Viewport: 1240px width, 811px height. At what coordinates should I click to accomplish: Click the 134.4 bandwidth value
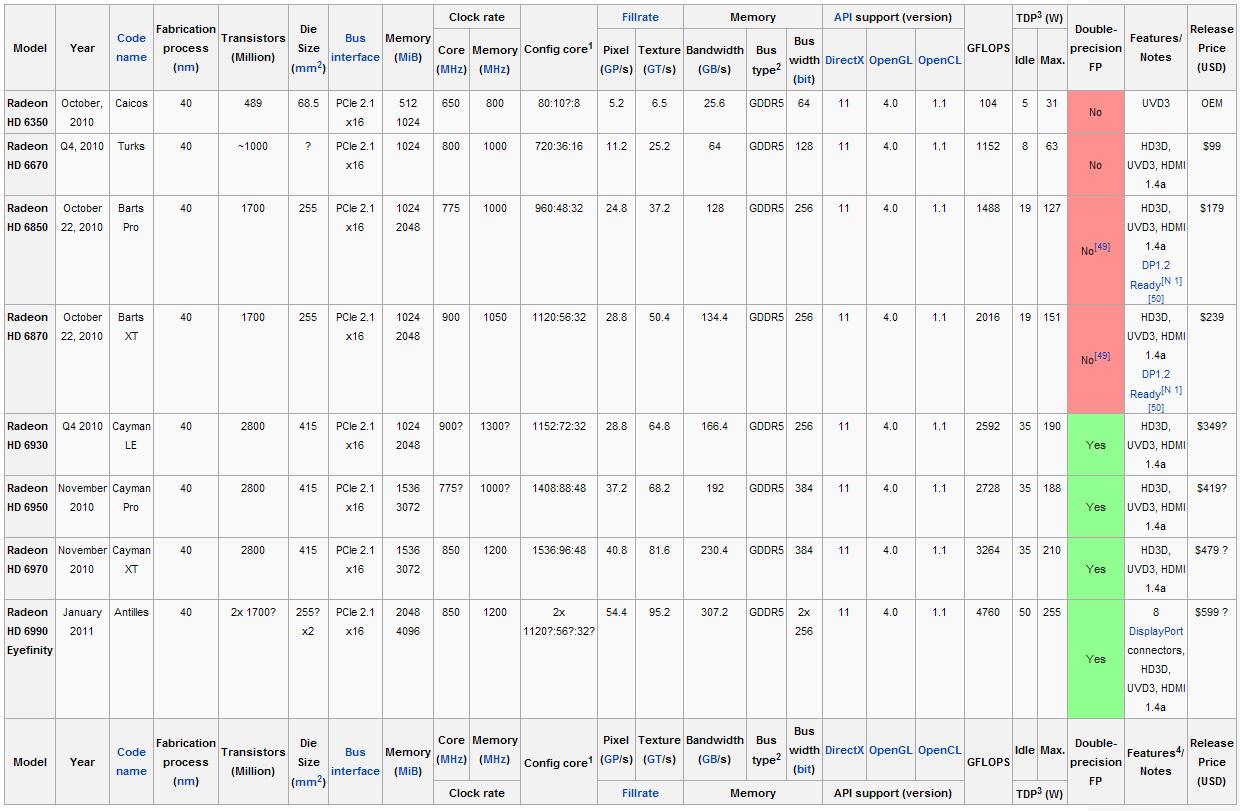click(x=715, y=318)
